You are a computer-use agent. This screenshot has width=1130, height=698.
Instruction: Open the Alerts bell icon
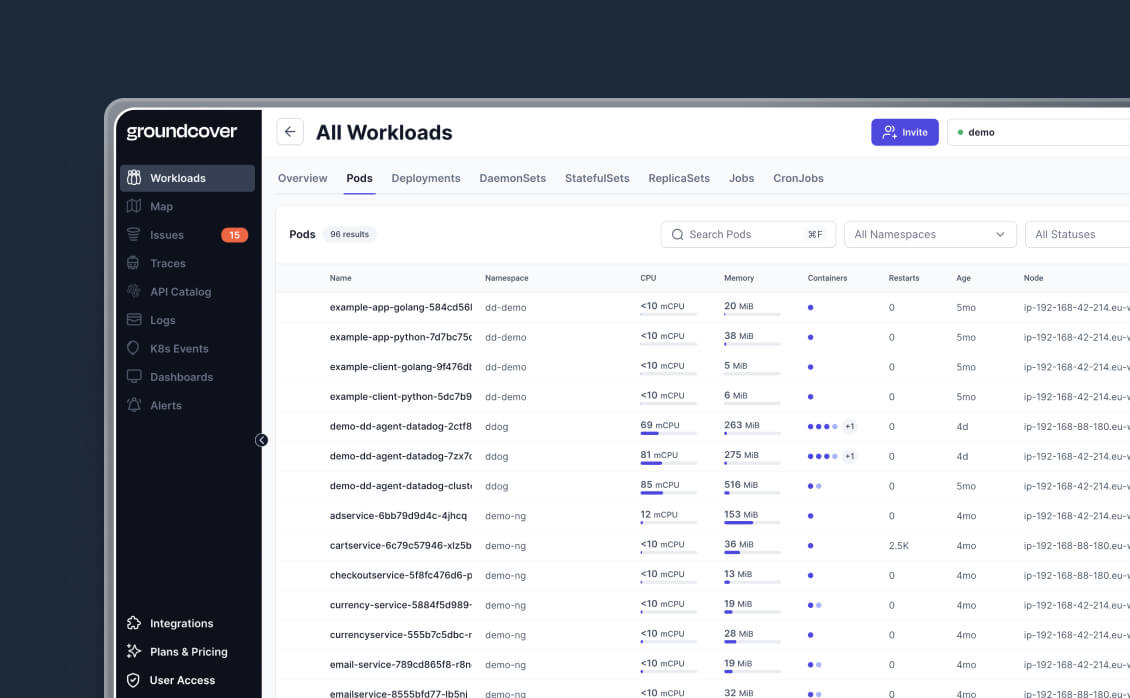pos(135,405)
